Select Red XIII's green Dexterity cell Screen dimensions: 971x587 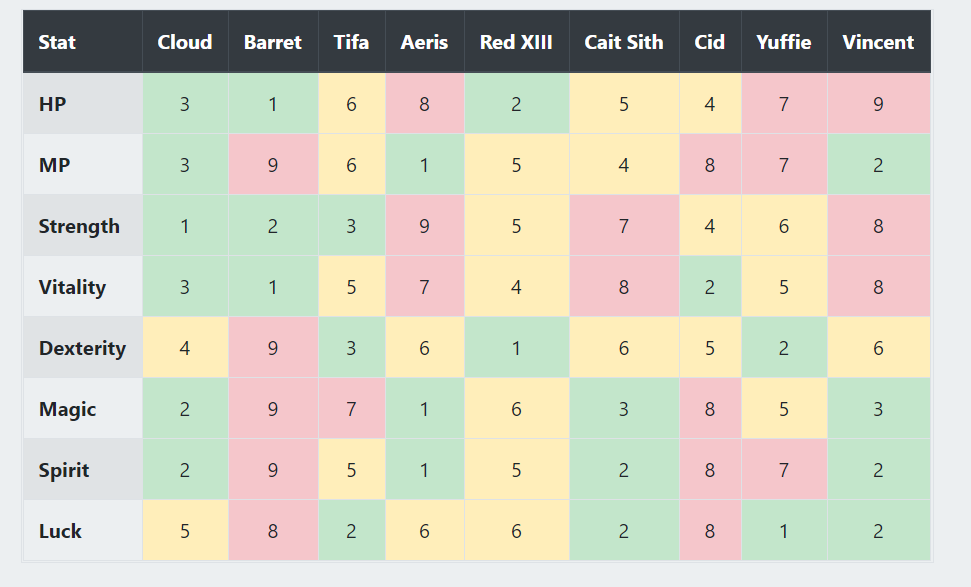(x=516, y=348)
